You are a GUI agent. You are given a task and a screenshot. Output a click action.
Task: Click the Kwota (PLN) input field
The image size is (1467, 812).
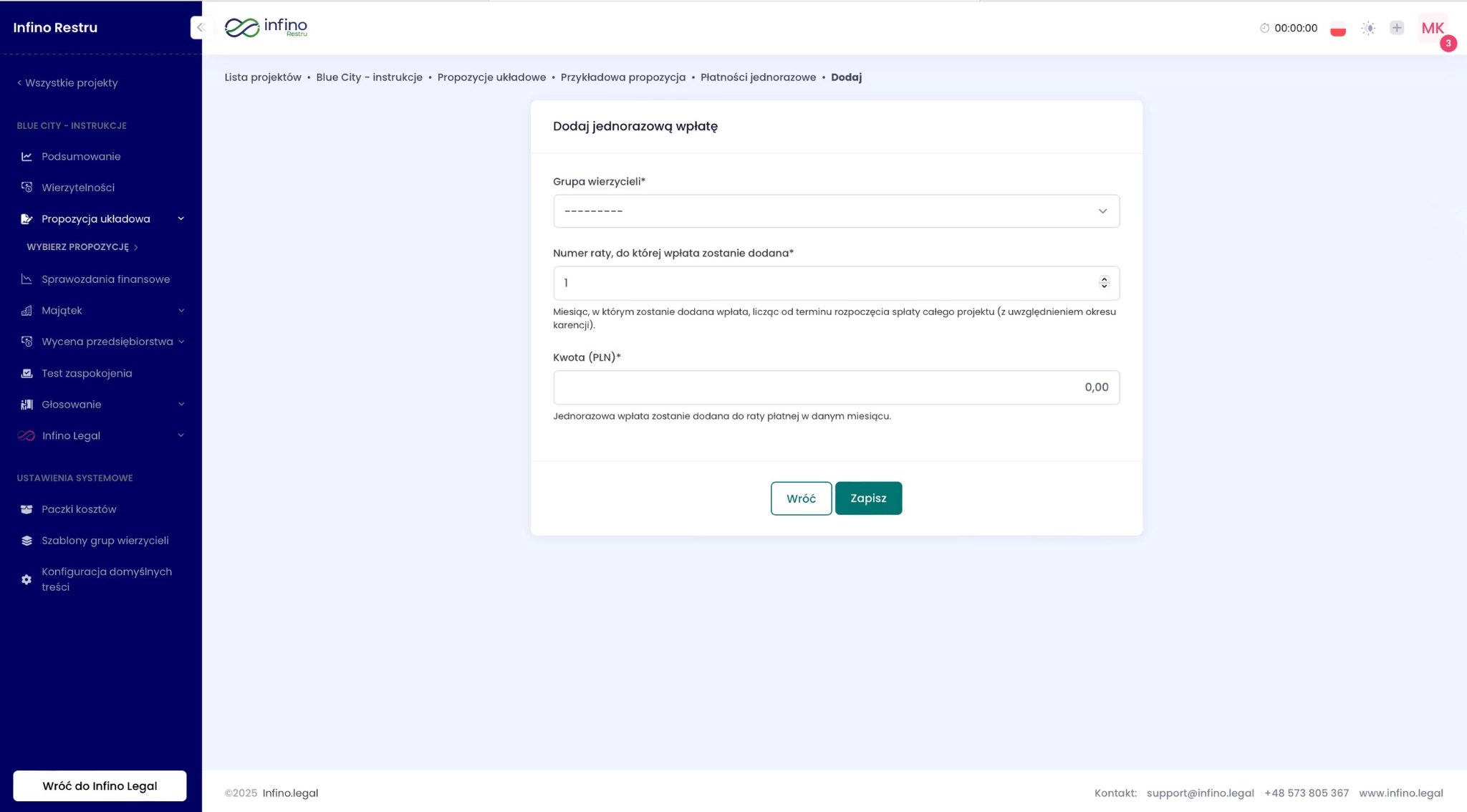(x=836, y=387)
